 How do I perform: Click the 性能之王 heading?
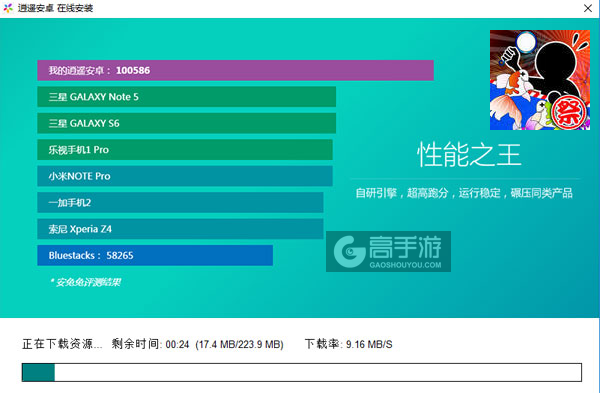pos(469,155)
